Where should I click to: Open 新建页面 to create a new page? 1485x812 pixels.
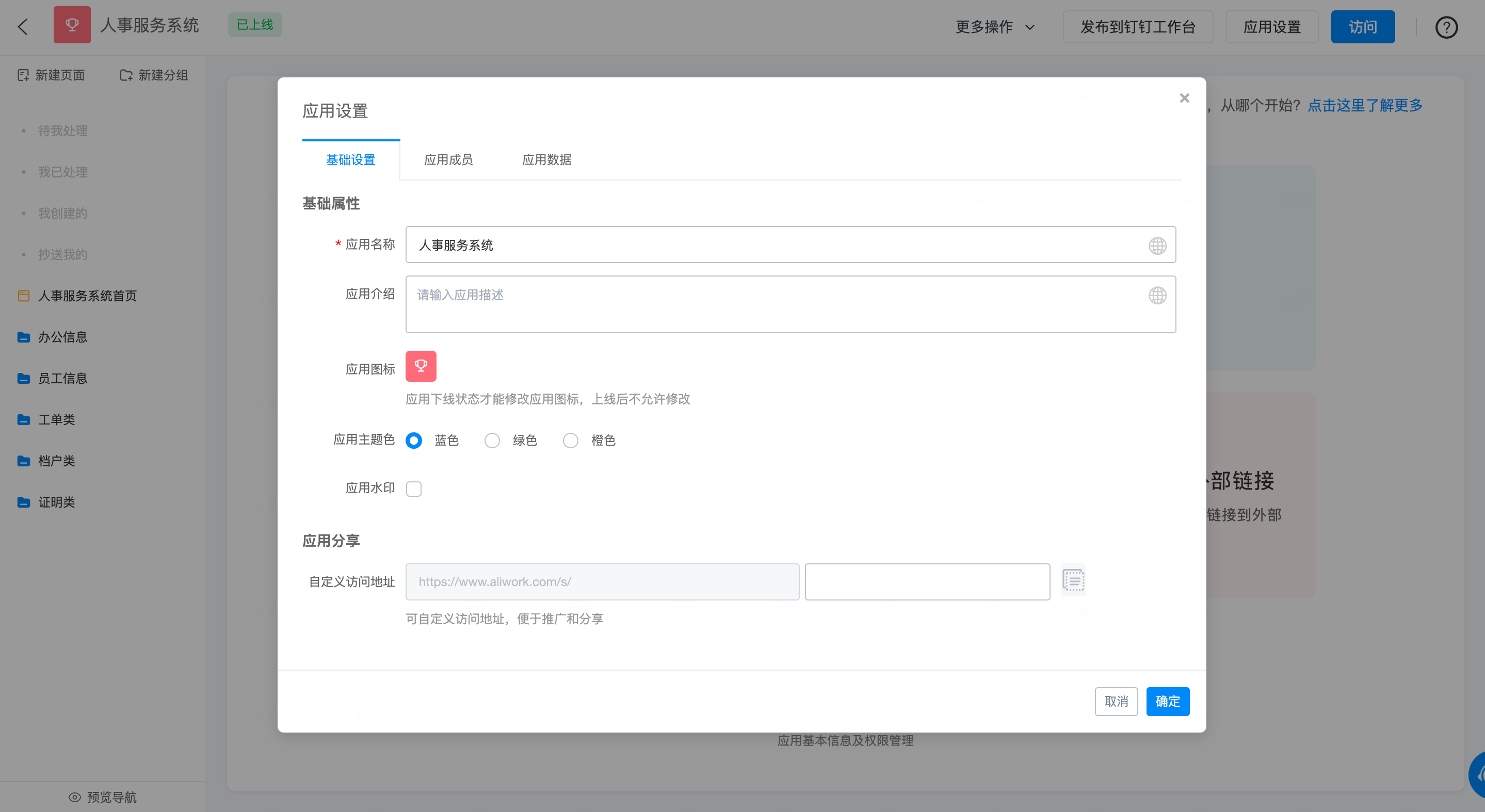click(x=51, y=75)
